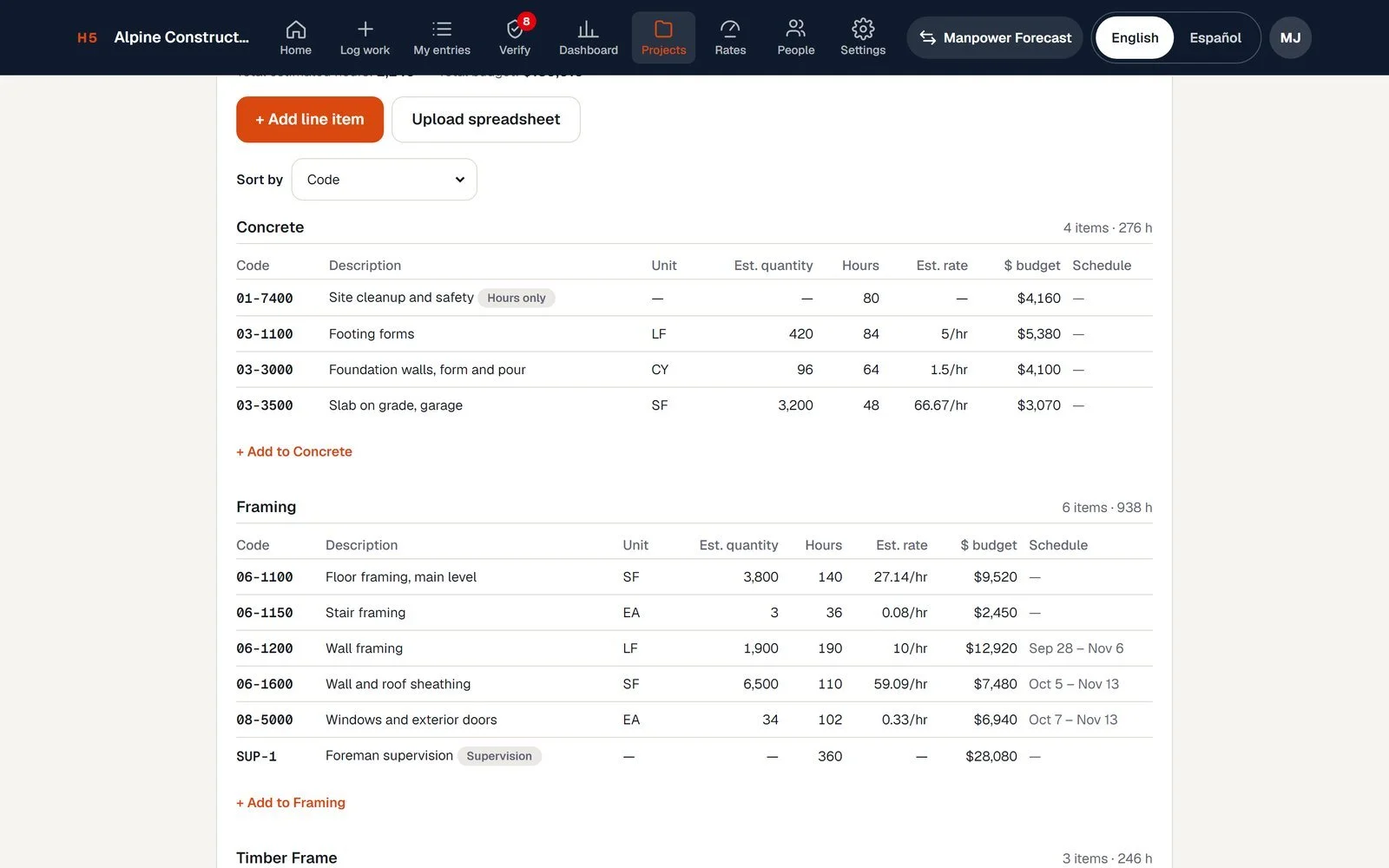The height and width of the screenshot is (868, 1389).
Task: Open the MJ user avatar
Action: (x=1290, y=37)
